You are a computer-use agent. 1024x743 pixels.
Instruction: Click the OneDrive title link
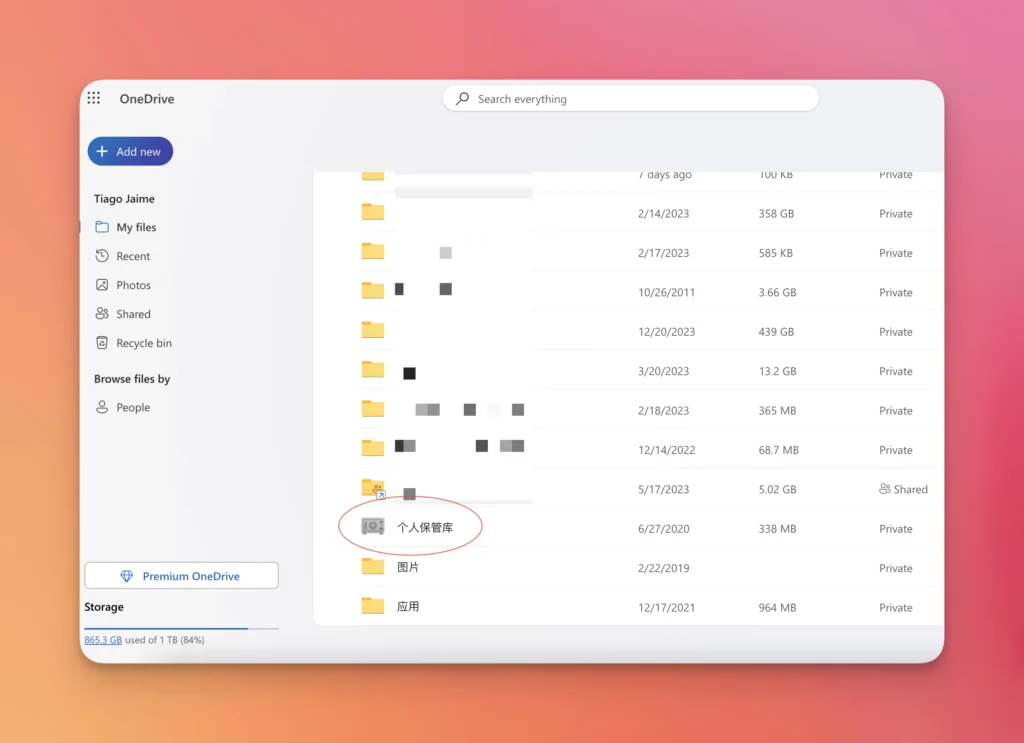coord(146,99)
